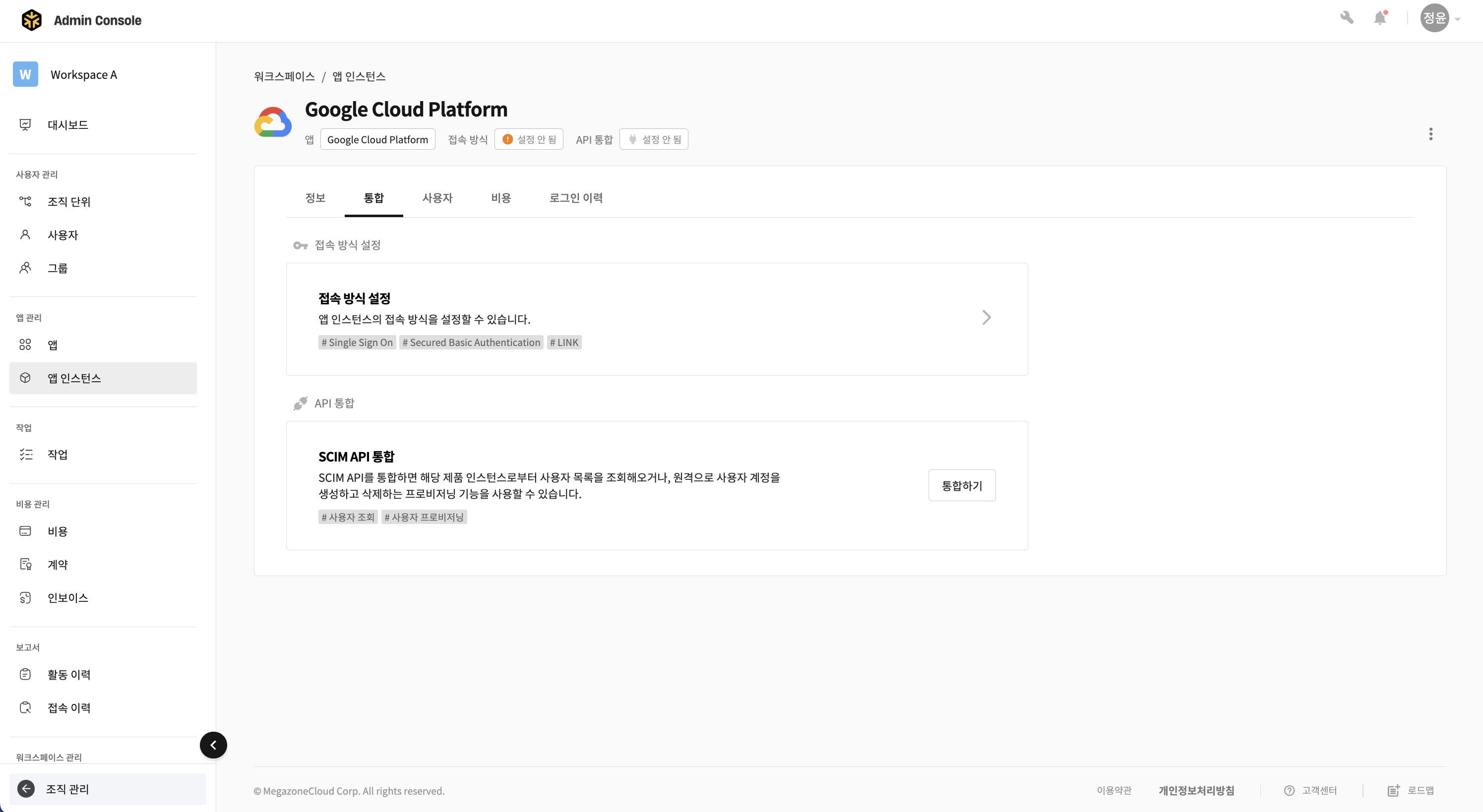
Task: Click the 조직 단위 org unit icon
Action: (25, 201)
